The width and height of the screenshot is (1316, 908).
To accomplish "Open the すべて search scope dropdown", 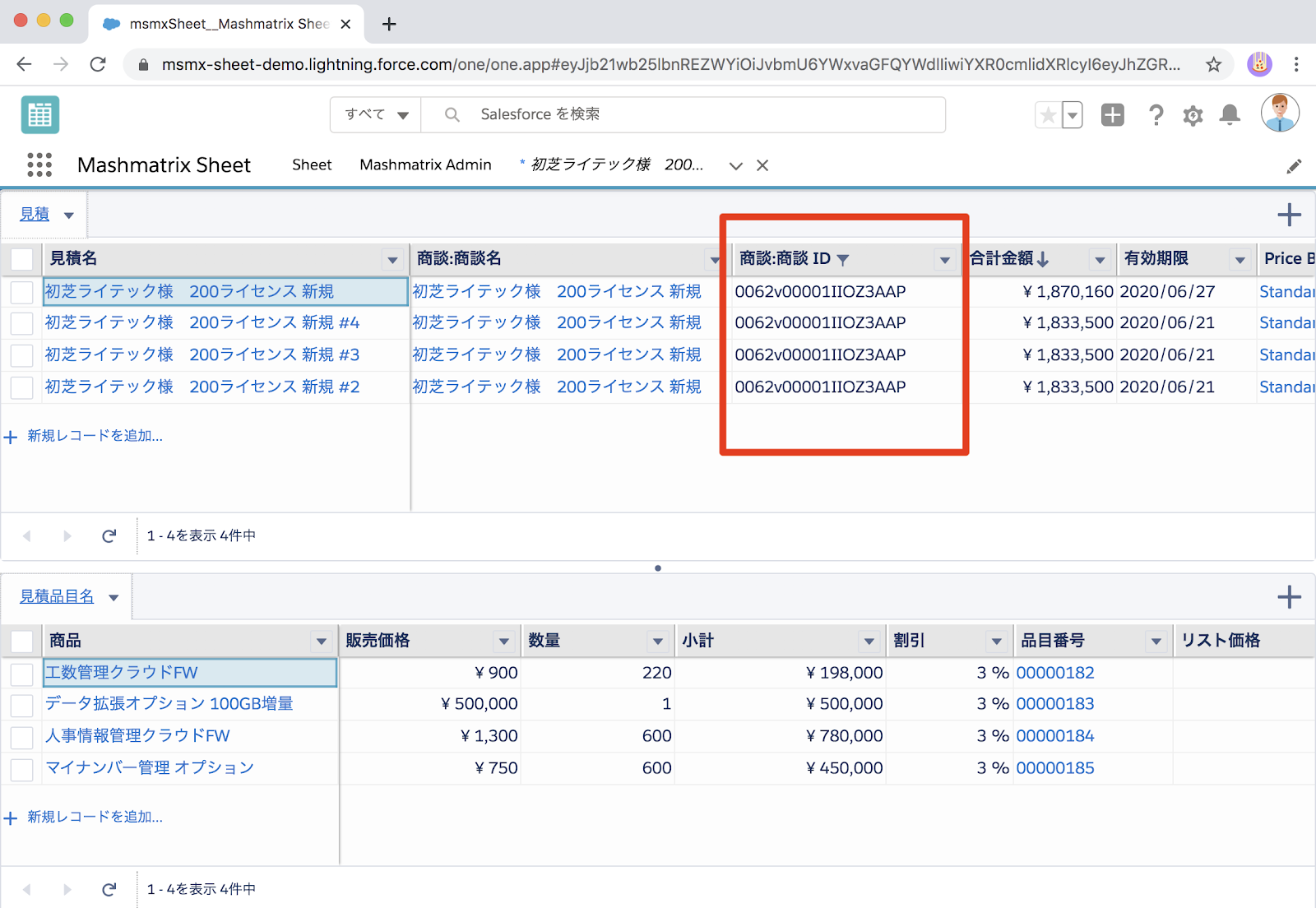I will (x=376, y=114).
